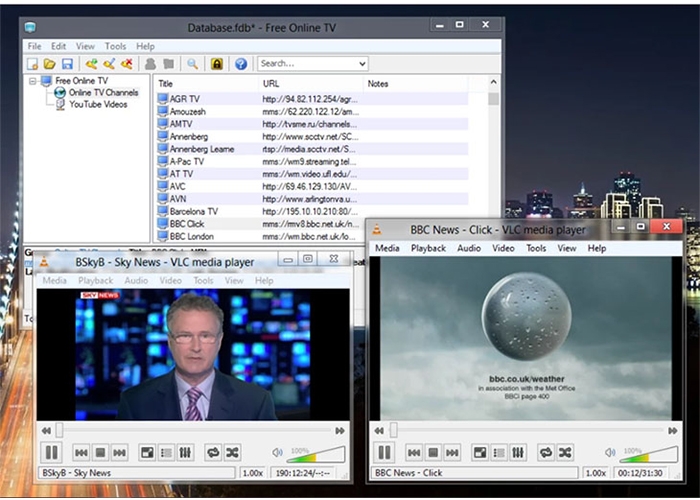This screenshot has width=700, height=500.
Task: Open the Edit menu in Free Online TV
Action: pos(58,46)
